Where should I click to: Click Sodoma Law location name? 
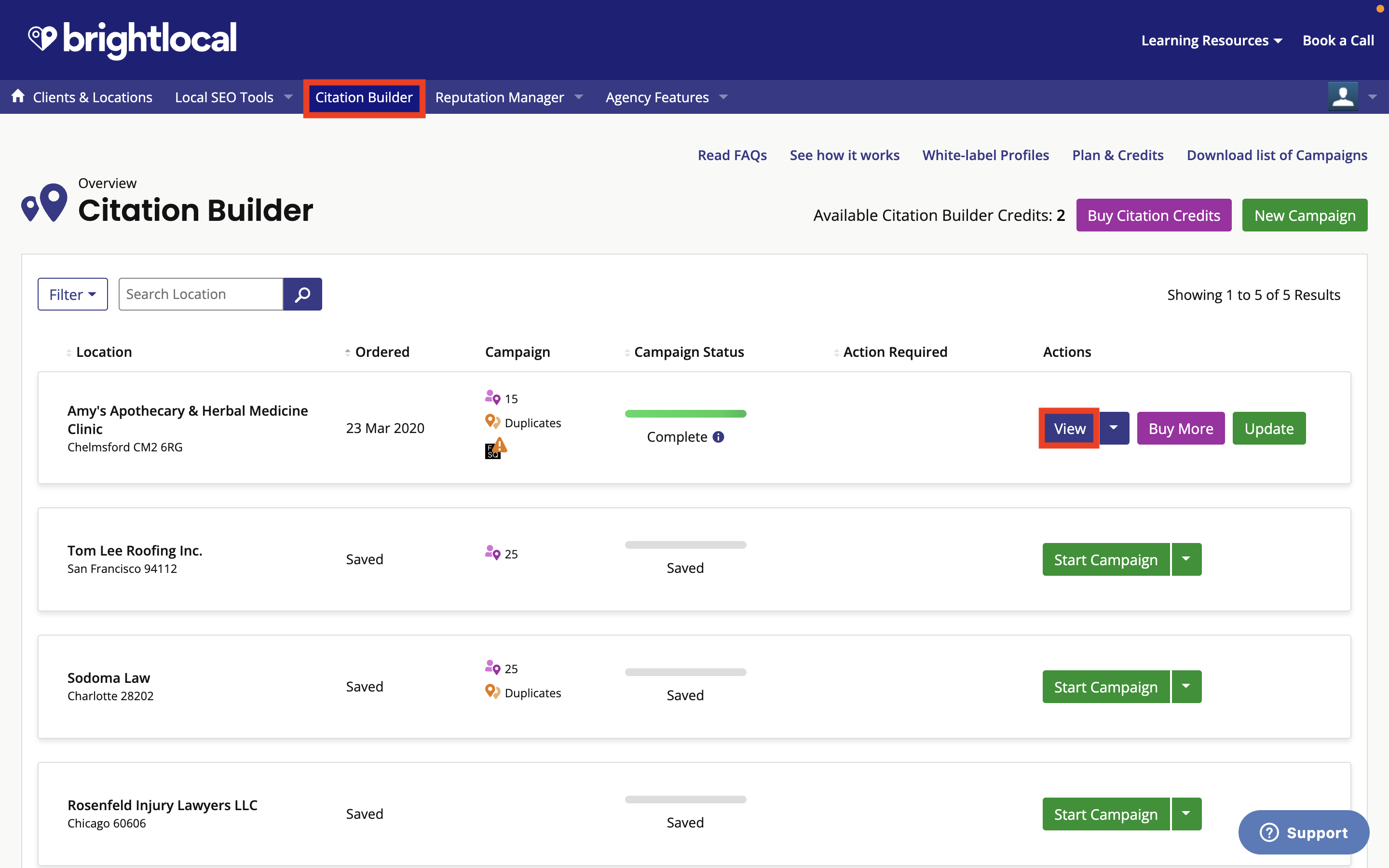109,678
